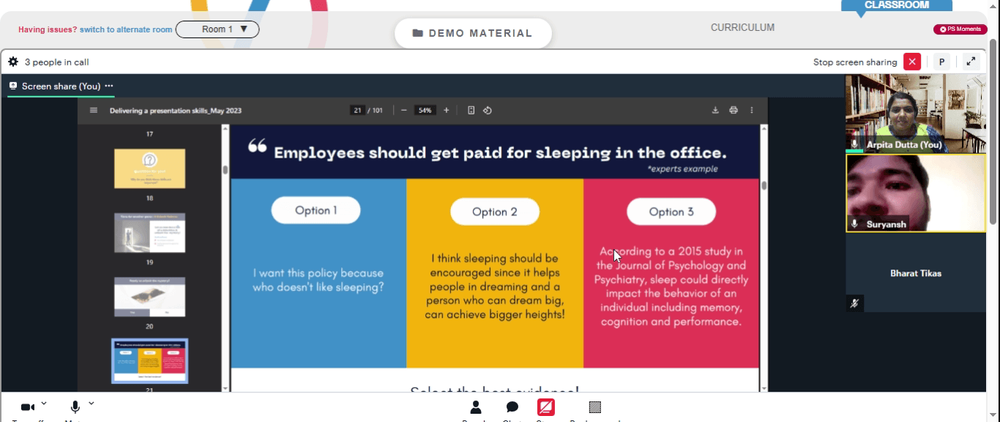The image size is (1000, 422).
Task: Click Option 1 text 'I want this policy'
Action: [318, 280]
